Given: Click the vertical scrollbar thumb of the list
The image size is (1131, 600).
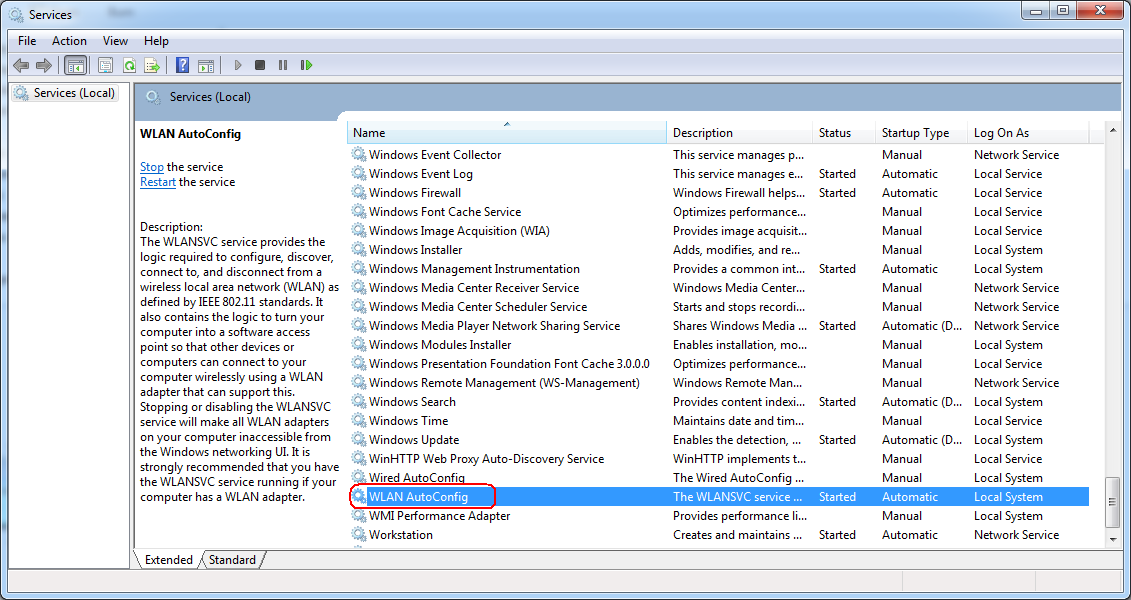Looking at the screenshot, I should 1113,502.
